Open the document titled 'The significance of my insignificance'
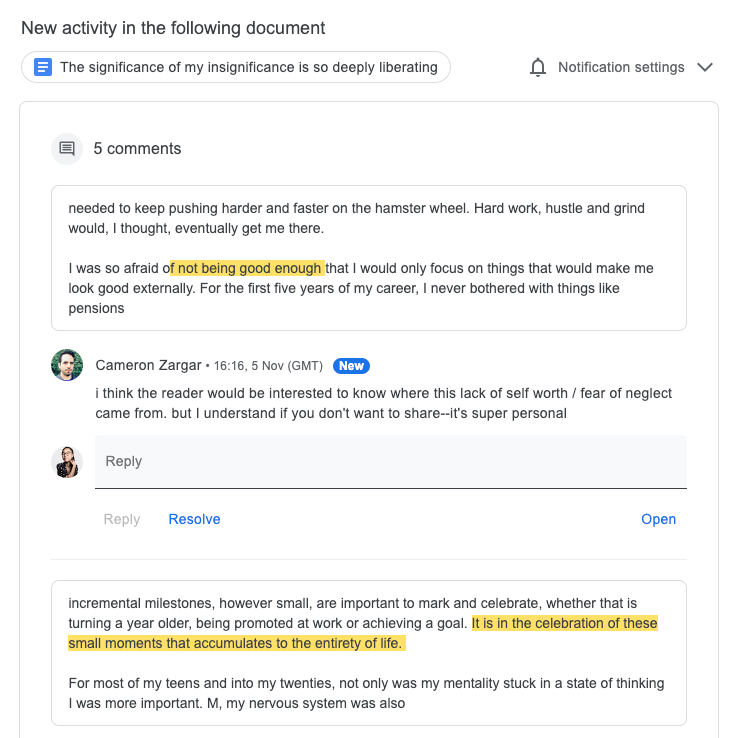The image size is (743, 738). coord(236,67)
